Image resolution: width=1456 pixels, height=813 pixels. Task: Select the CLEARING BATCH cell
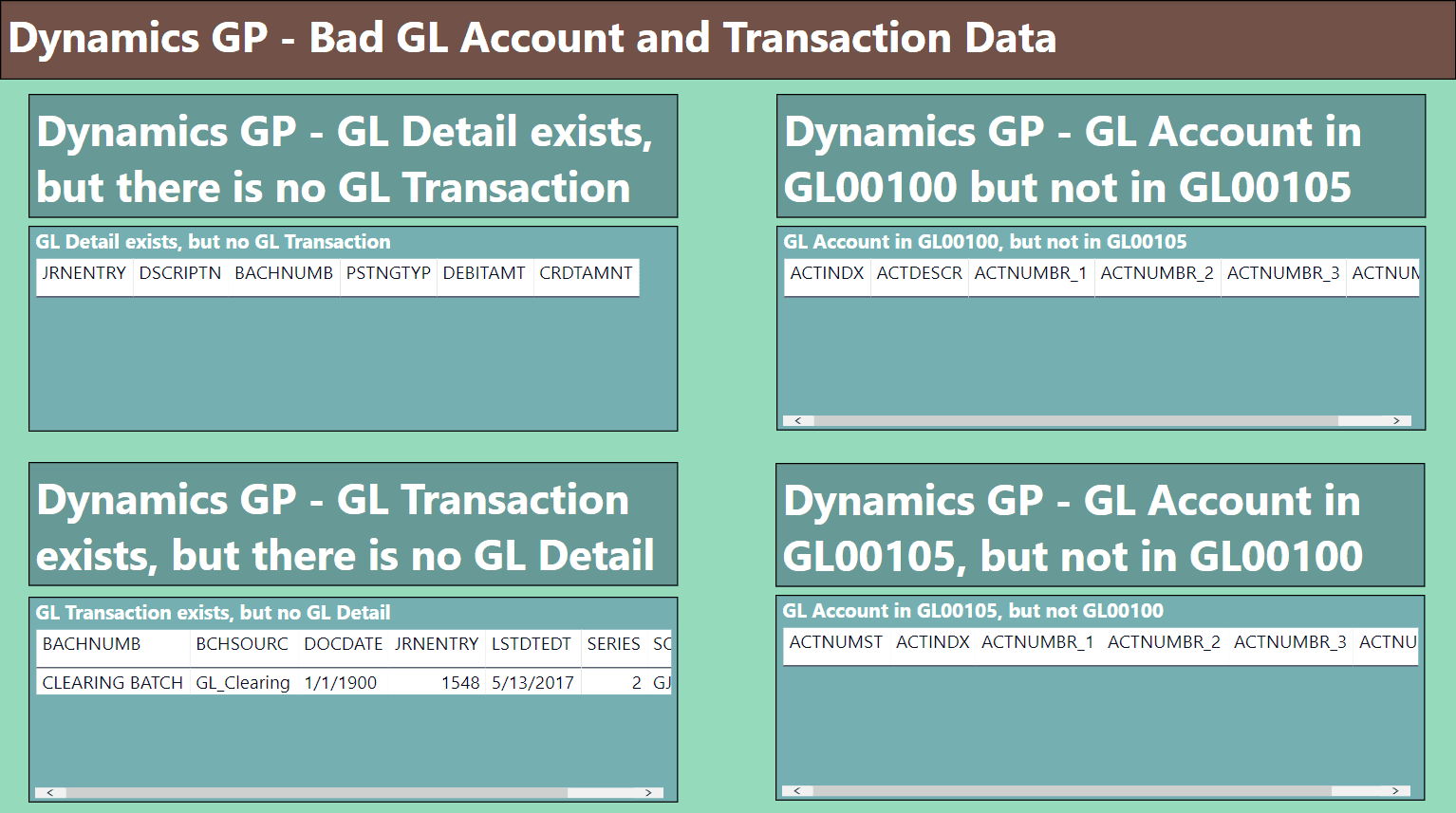click(113, 683)
